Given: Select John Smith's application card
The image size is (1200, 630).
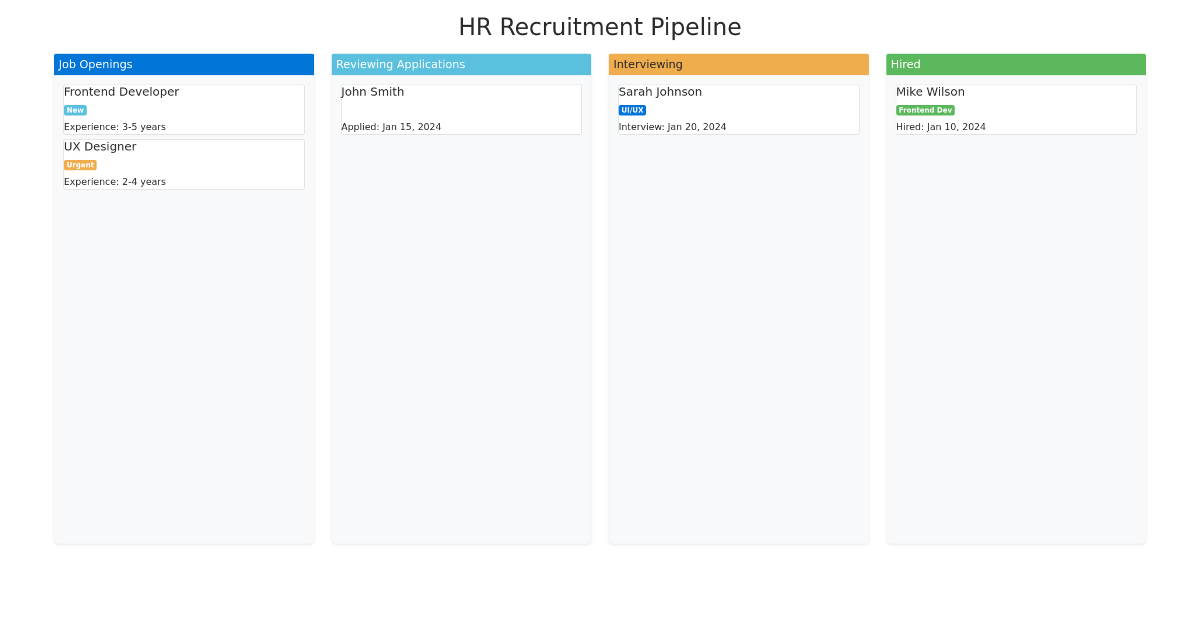Looking at the screenshot, I should coord(461,108).
